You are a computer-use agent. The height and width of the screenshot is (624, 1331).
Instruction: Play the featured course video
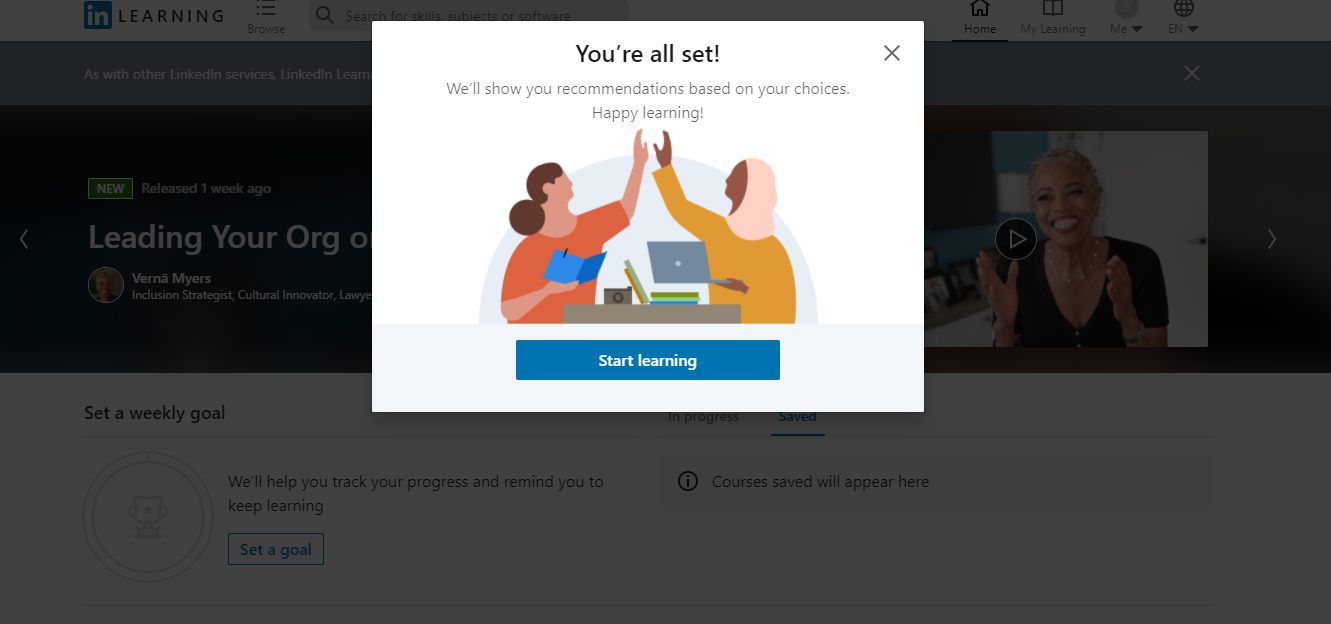pos(1016,239)
